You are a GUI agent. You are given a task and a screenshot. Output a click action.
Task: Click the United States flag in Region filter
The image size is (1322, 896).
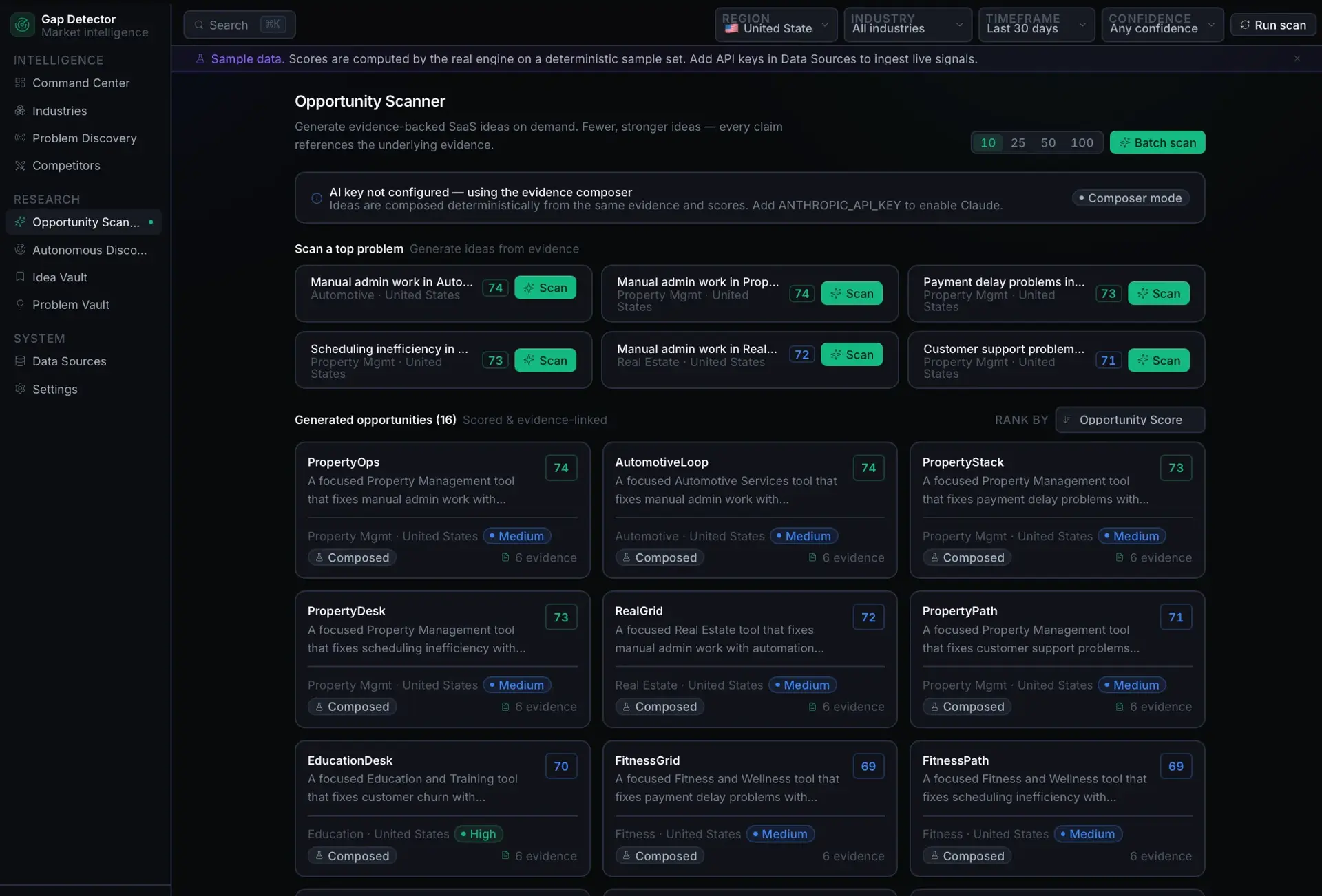point(731,28)
